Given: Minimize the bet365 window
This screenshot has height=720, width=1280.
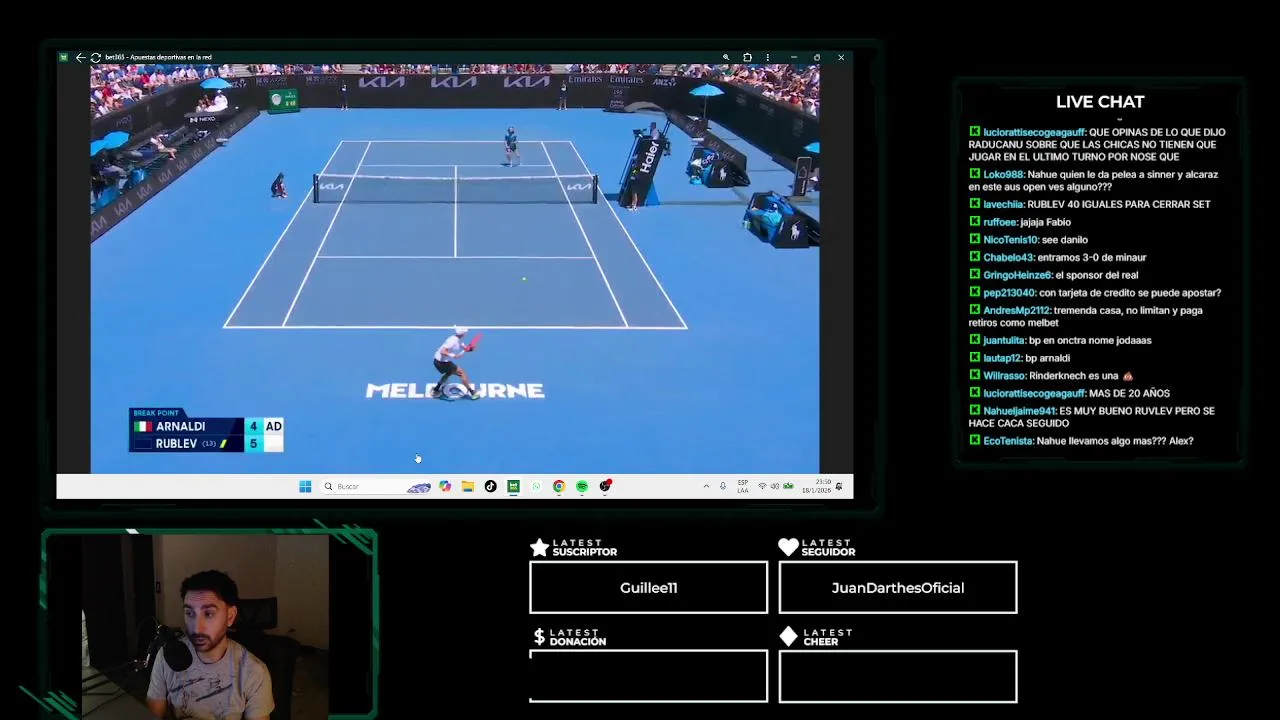Looking at the screenshot, I should 793,57.
